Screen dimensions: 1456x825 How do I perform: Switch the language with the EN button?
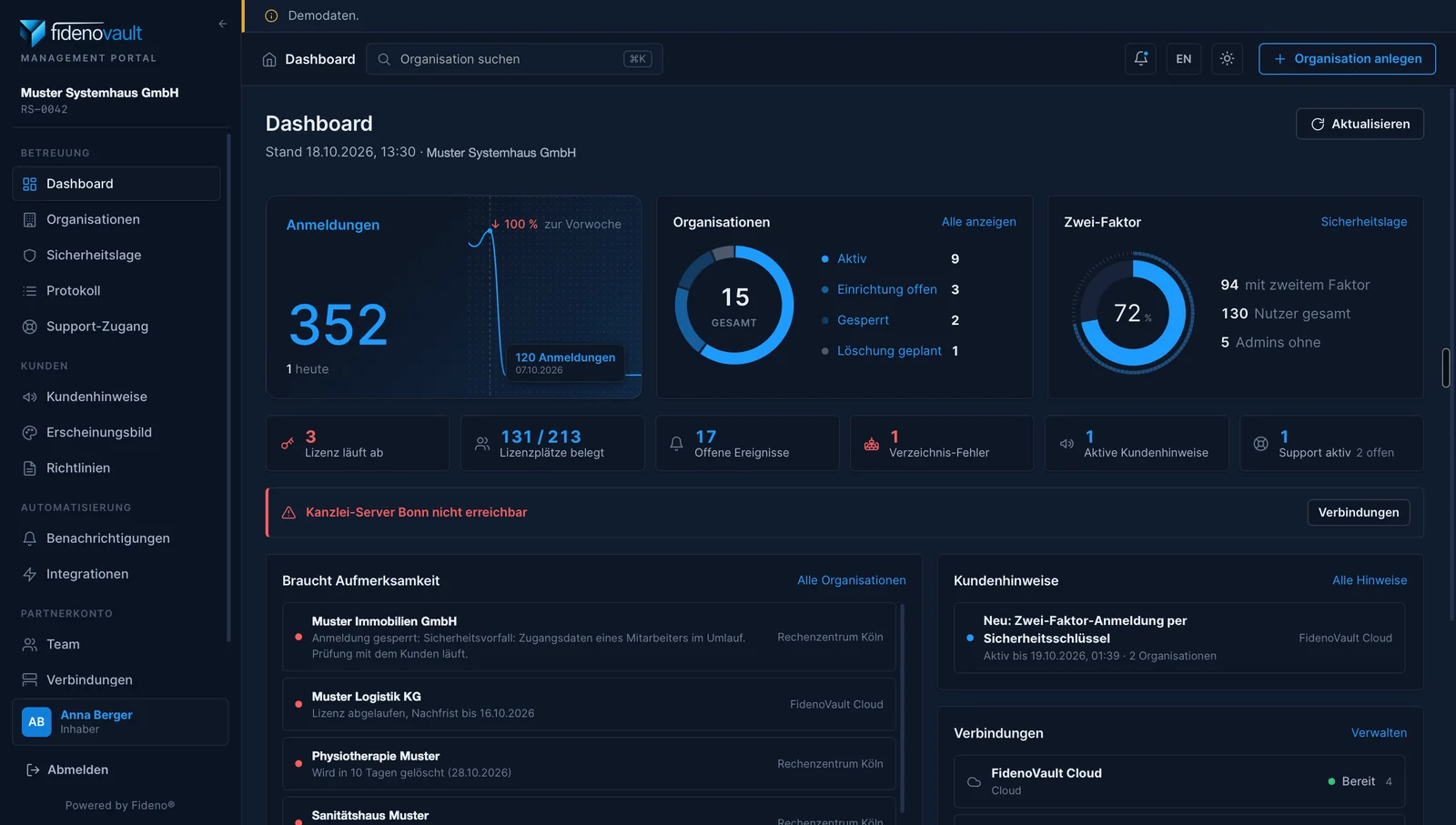pyautogui.click(x=1183, y=58)
